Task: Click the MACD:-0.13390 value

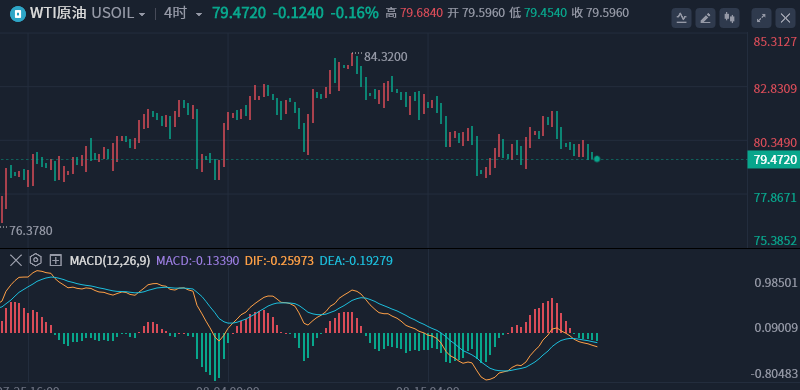Action: pos(197,261)
